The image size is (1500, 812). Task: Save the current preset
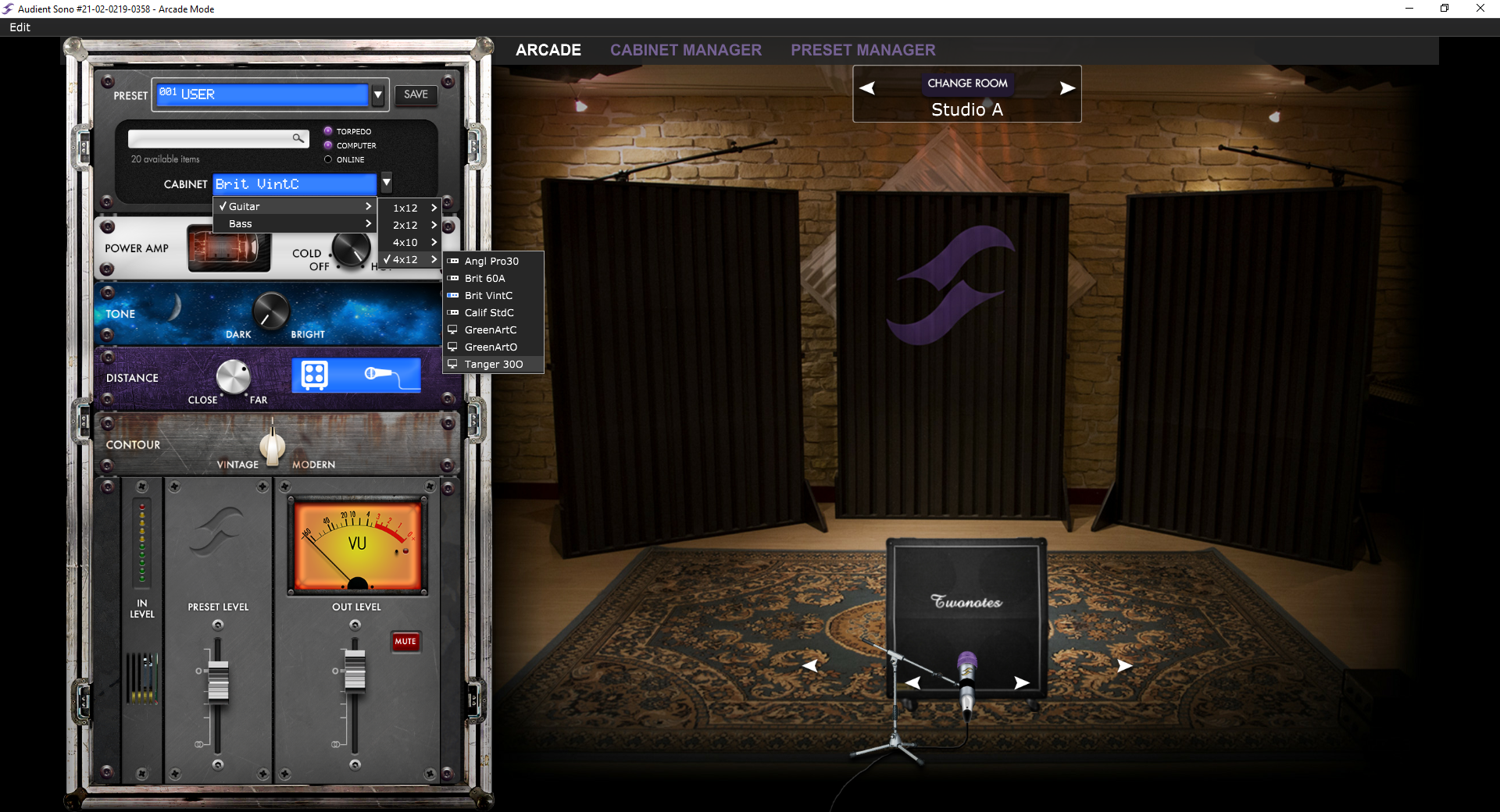[x=416, y=94]
